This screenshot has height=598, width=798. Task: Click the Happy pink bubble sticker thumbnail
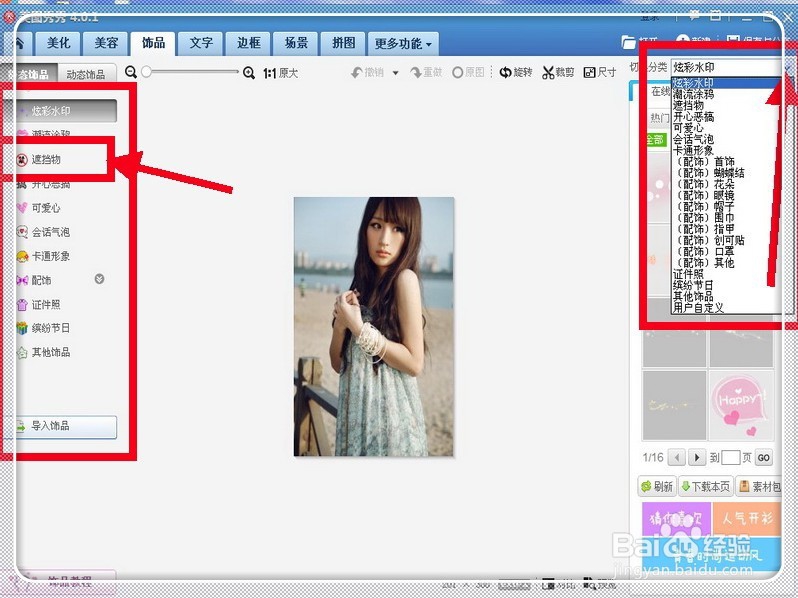742,405
